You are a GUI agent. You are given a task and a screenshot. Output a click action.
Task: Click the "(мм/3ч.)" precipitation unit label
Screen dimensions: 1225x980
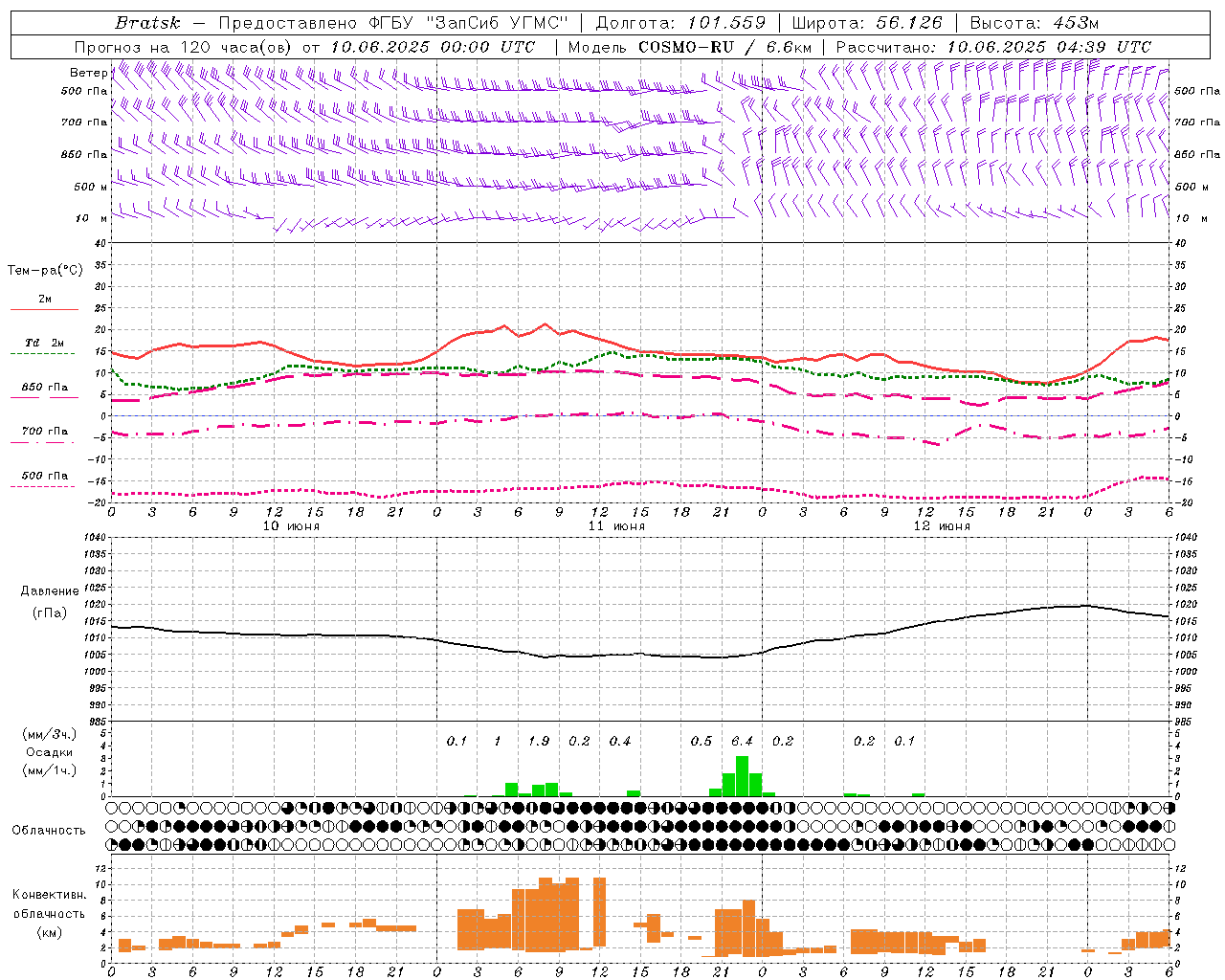[x=49, y=734]
